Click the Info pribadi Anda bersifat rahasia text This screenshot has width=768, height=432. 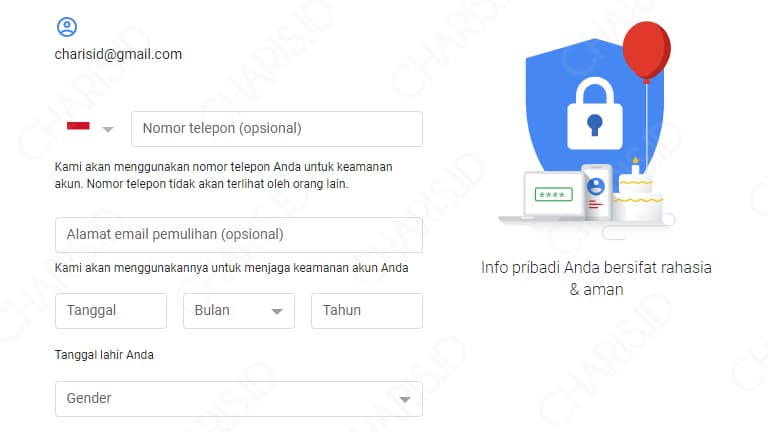596,267
